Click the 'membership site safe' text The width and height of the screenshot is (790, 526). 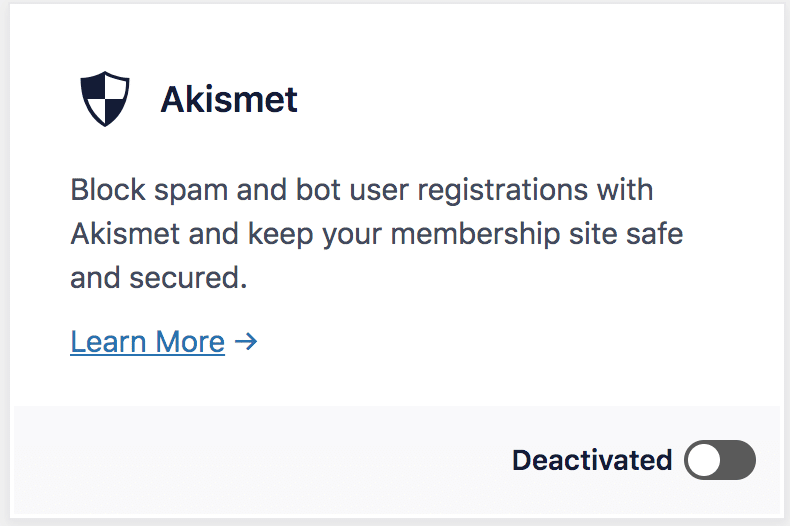tap(537, 234)
